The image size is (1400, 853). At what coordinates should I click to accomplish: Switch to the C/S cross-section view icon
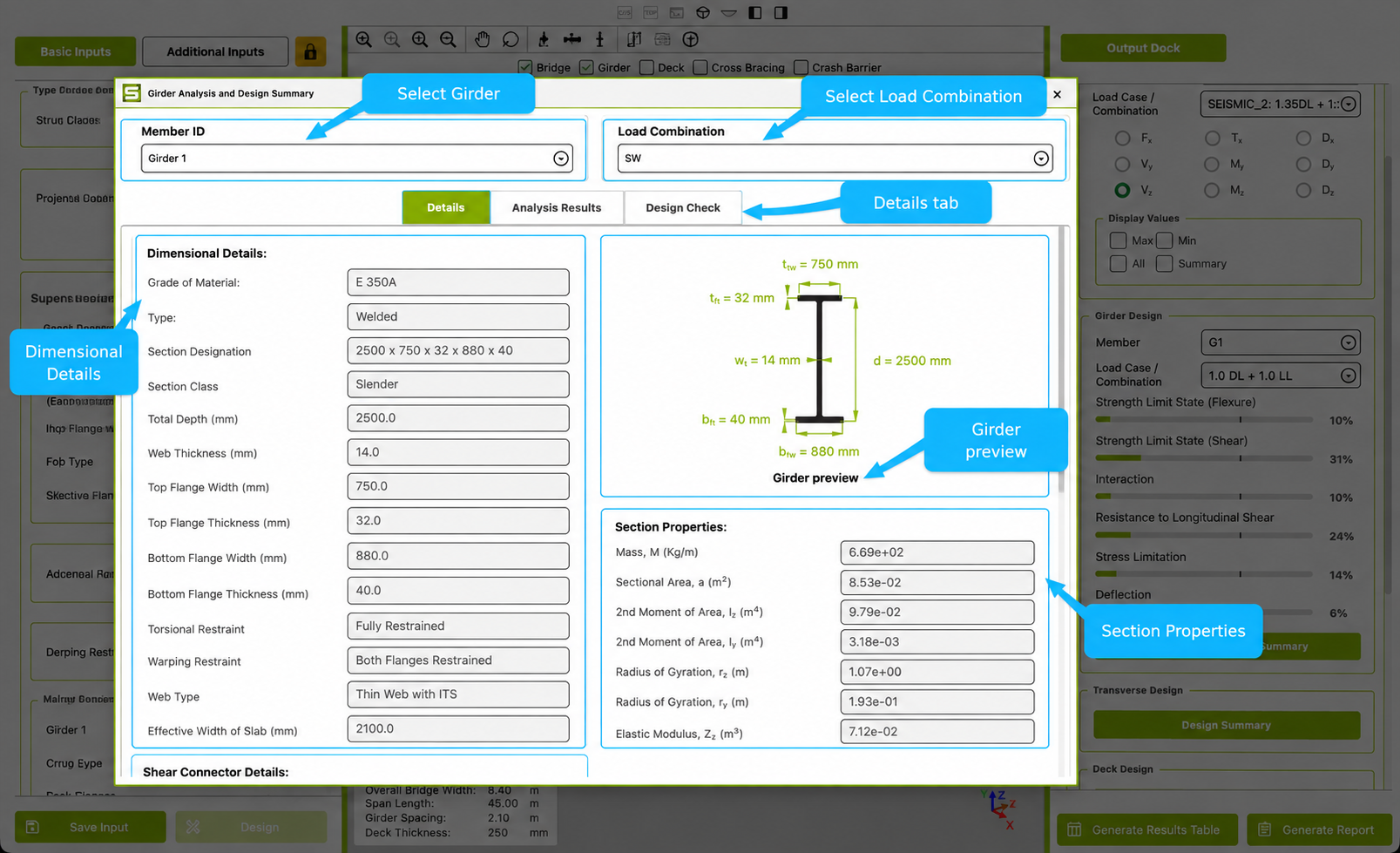[x=625, y=12]
